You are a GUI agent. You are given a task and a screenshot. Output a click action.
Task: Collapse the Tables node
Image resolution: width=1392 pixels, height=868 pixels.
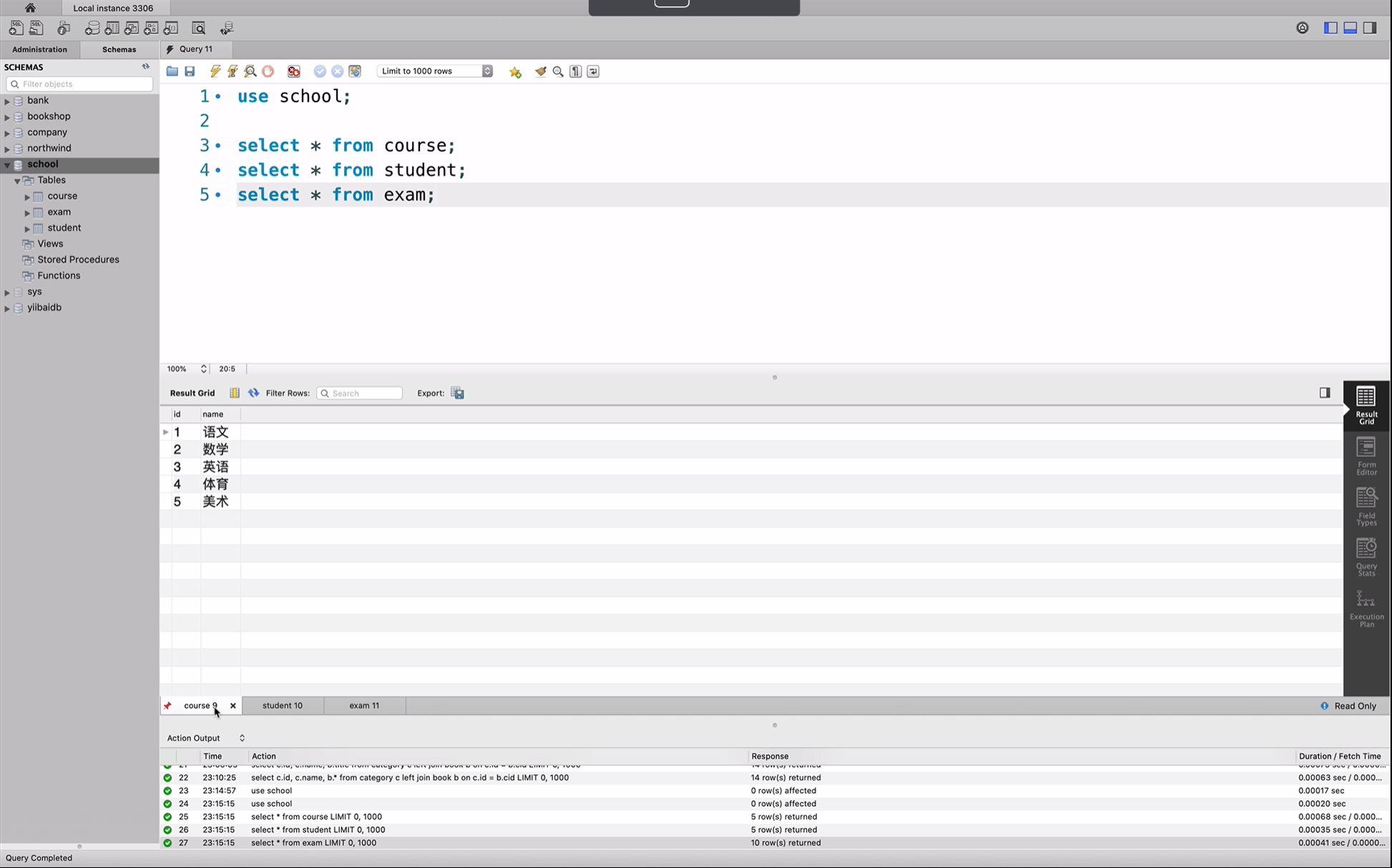click(x=17, y=181)
